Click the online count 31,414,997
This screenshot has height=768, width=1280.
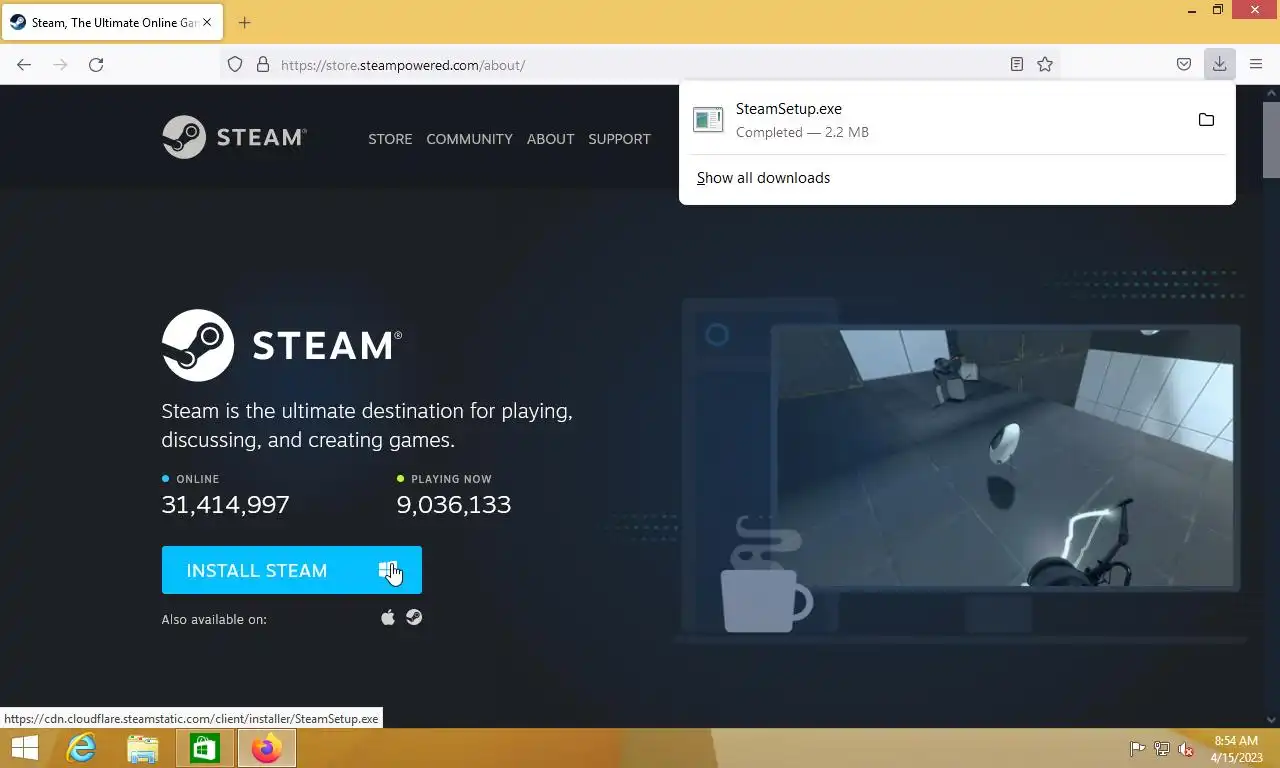coord(225,505)
